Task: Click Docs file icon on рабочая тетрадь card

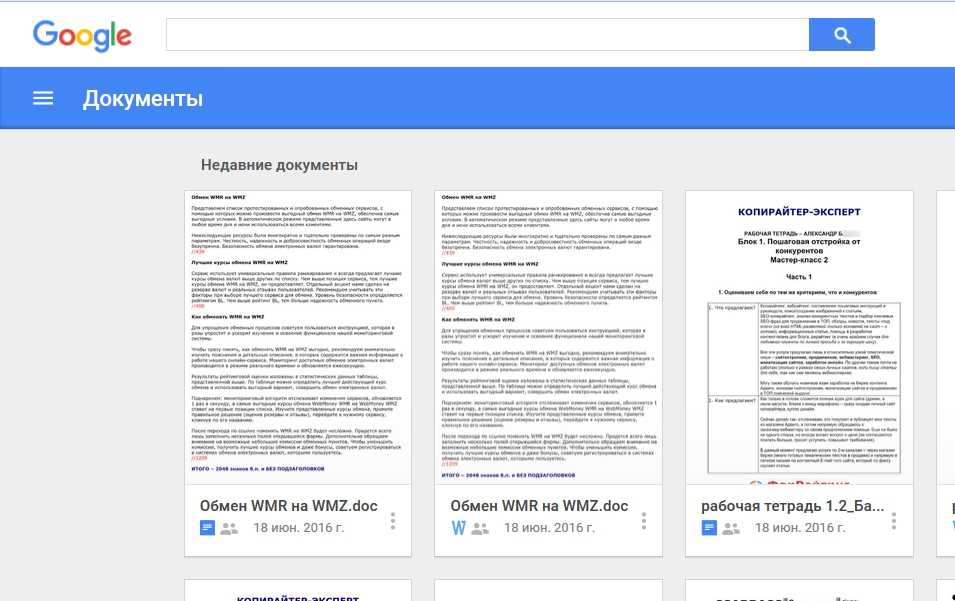Action: 709,528
